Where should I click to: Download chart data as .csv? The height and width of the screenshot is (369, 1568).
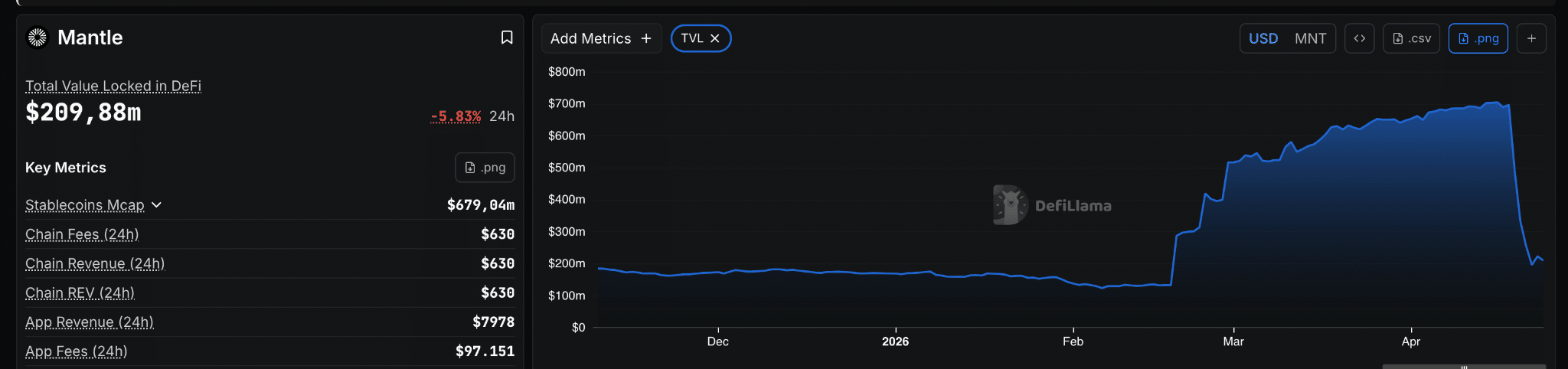coord(1411,38)
